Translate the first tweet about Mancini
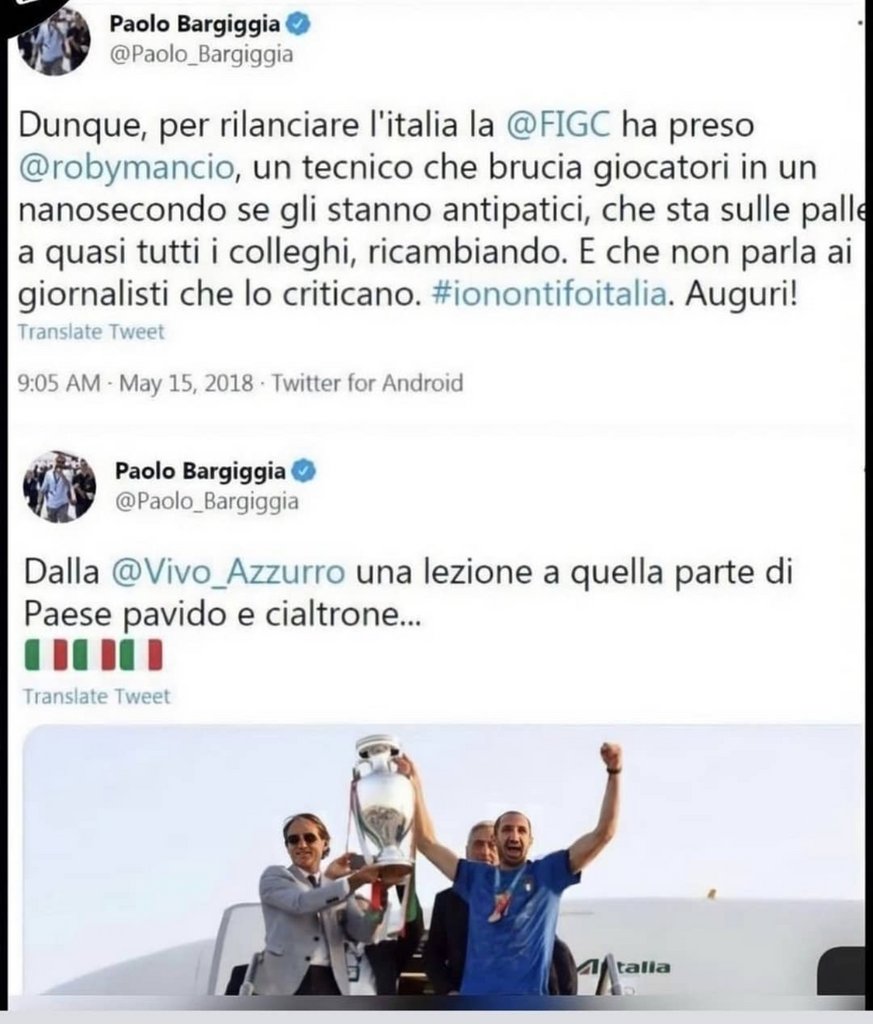Viewport: 873px width, 1024px height. pos(91,332)
